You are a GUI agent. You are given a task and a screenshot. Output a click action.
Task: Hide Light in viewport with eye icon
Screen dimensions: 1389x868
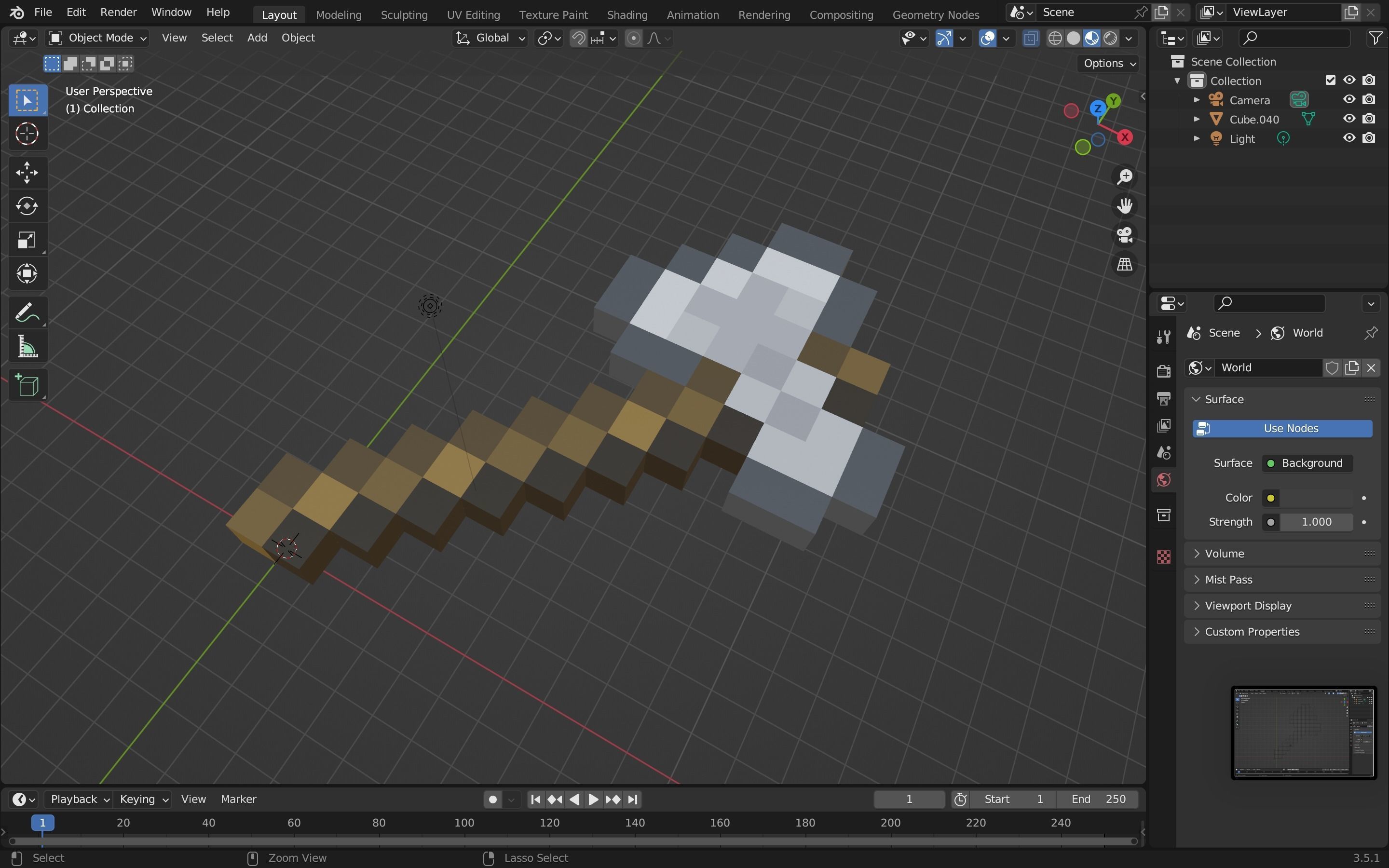[1349, 138]
